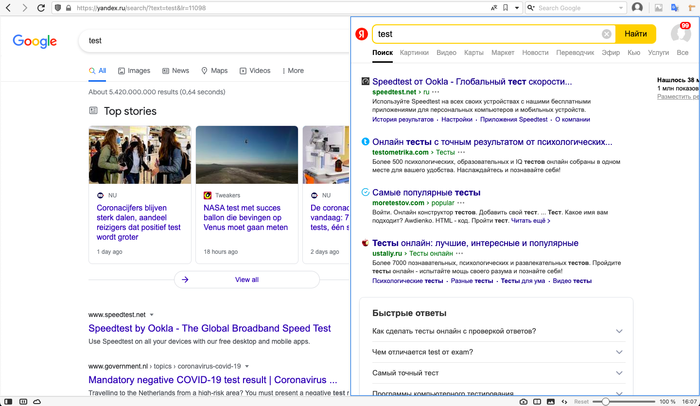700x406 pixels.
Task: Open the Yandex logo home icon
Action: (x=361, y=34)
